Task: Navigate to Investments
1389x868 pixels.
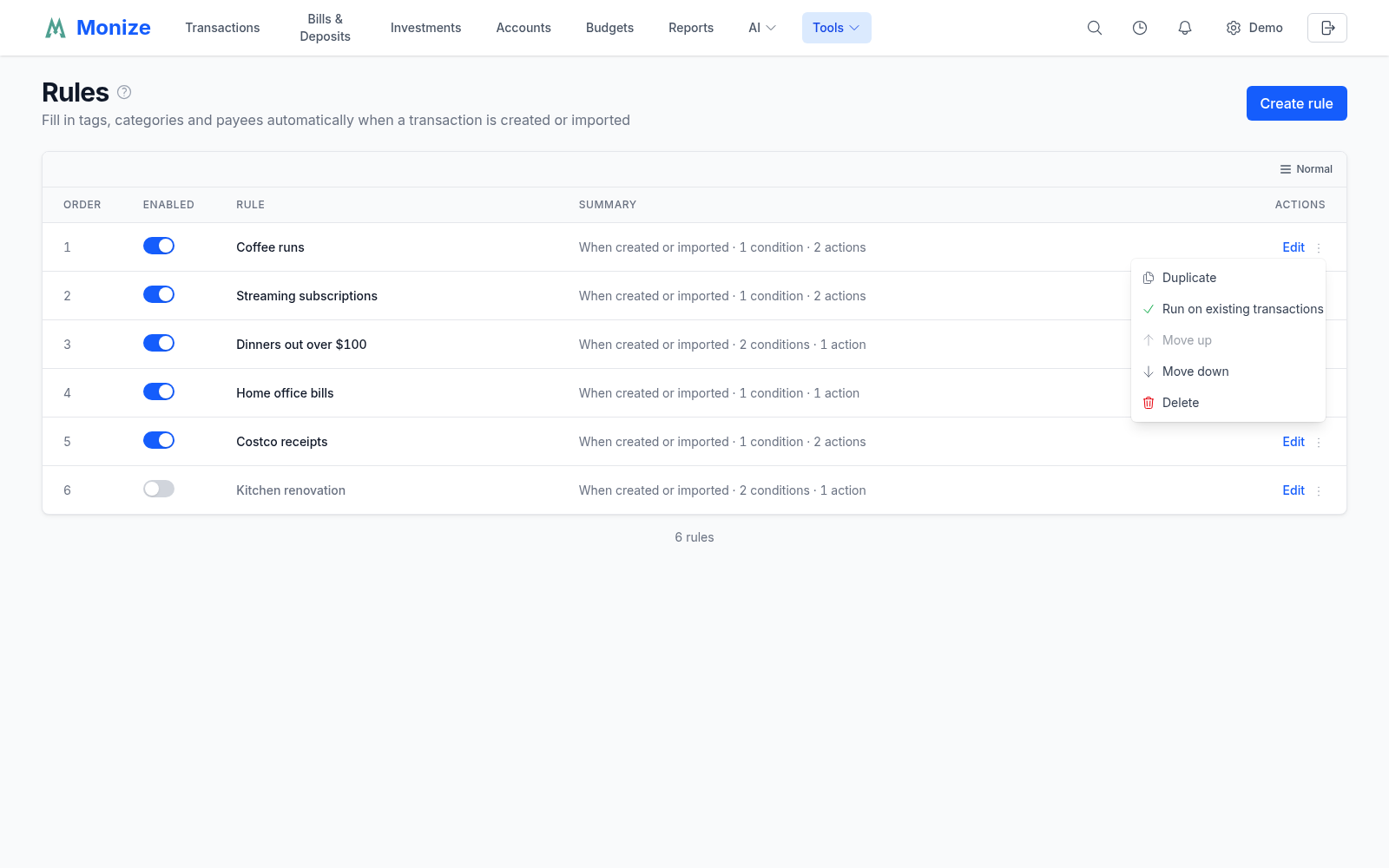Action: pyautogui.click(x=425, y=28)
